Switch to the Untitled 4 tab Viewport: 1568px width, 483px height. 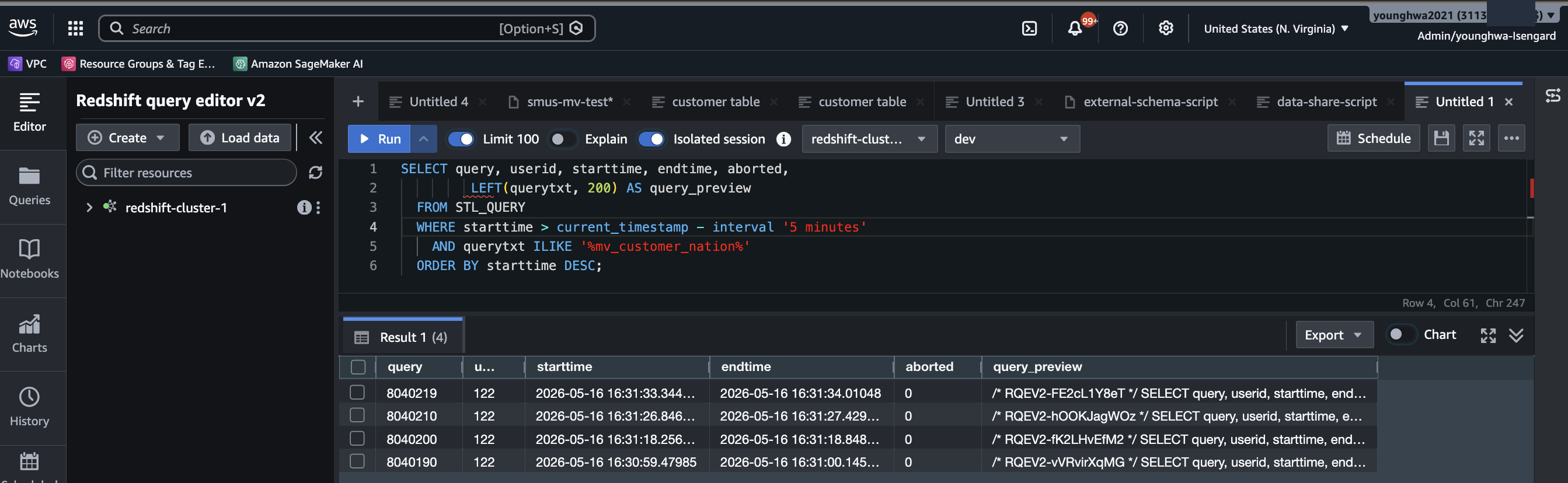[x=438, y=102]
